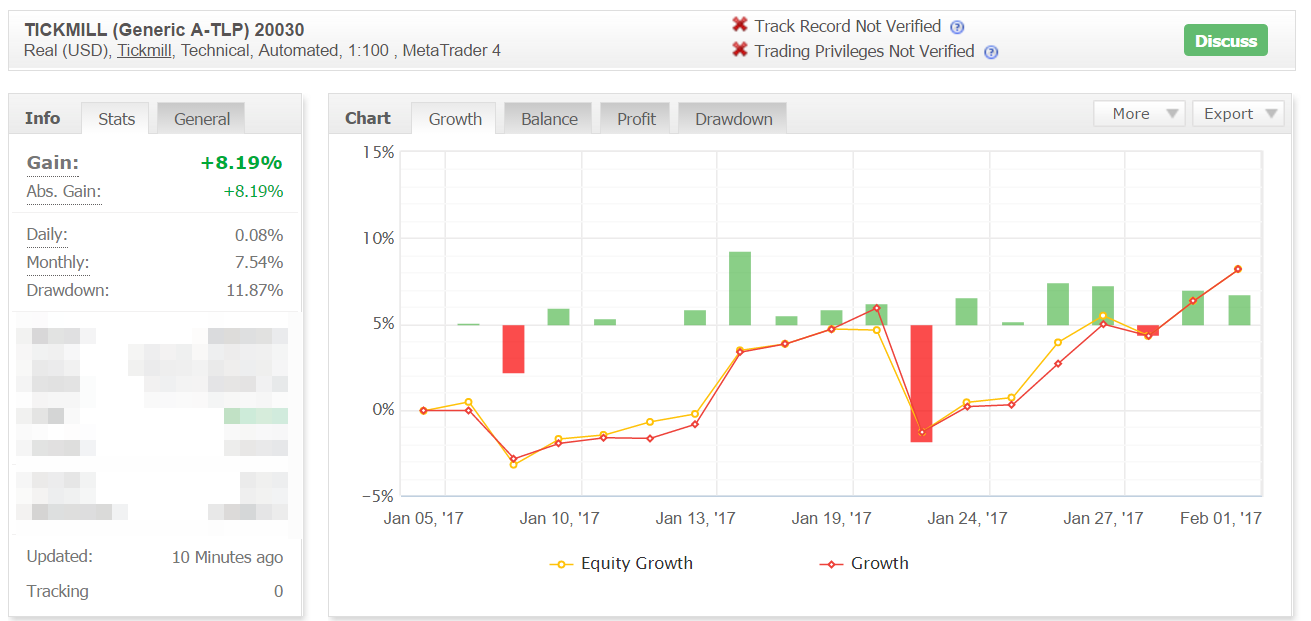Click the 11.87% drawdown value
Viewport: 1311px width, 621px height.
point(257,290)
